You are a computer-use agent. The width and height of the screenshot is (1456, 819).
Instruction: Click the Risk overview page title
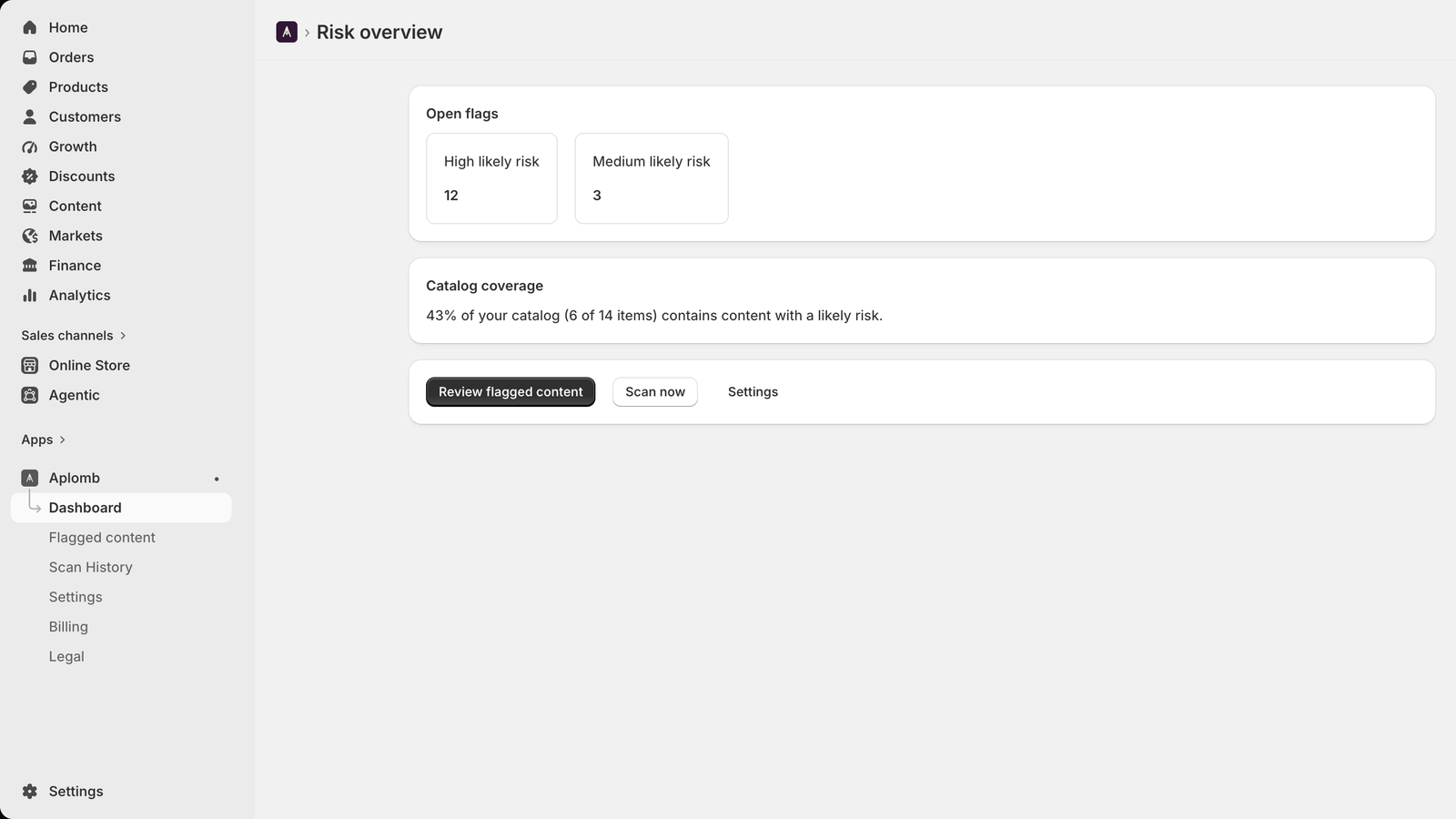tap(379, 32)
